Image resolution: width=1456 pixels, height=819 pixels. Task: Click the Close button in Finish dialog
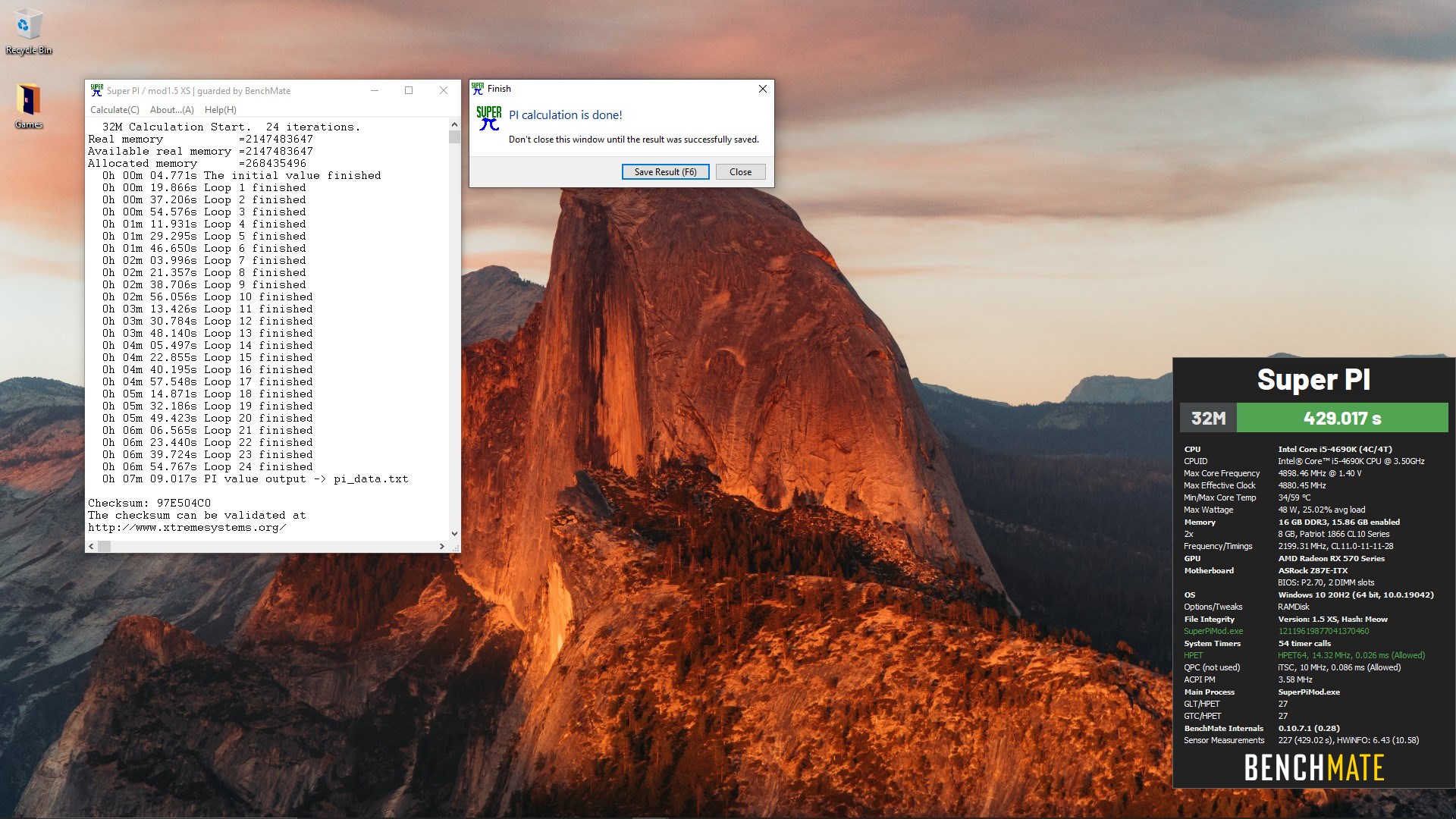(x=740, y=172)
